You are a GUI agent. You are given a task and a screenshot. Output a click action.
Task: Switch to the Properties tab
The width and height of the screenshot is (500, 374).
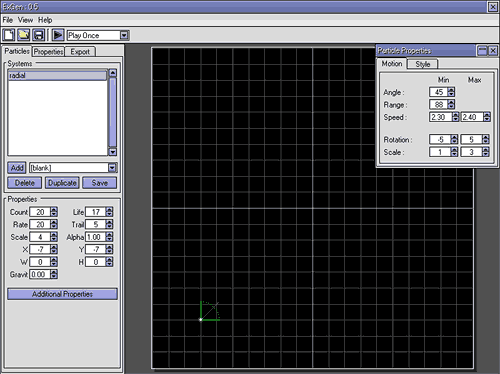coord(48,52)
